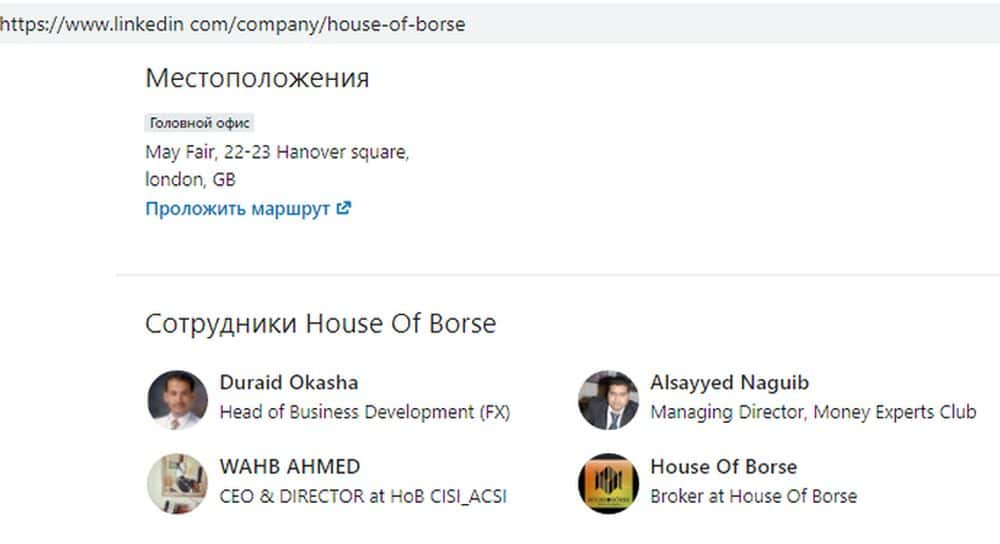Click the external link icon beside Проложить маршрут
This screenshot has width=1000, height=544.
[x=344, y=209]
